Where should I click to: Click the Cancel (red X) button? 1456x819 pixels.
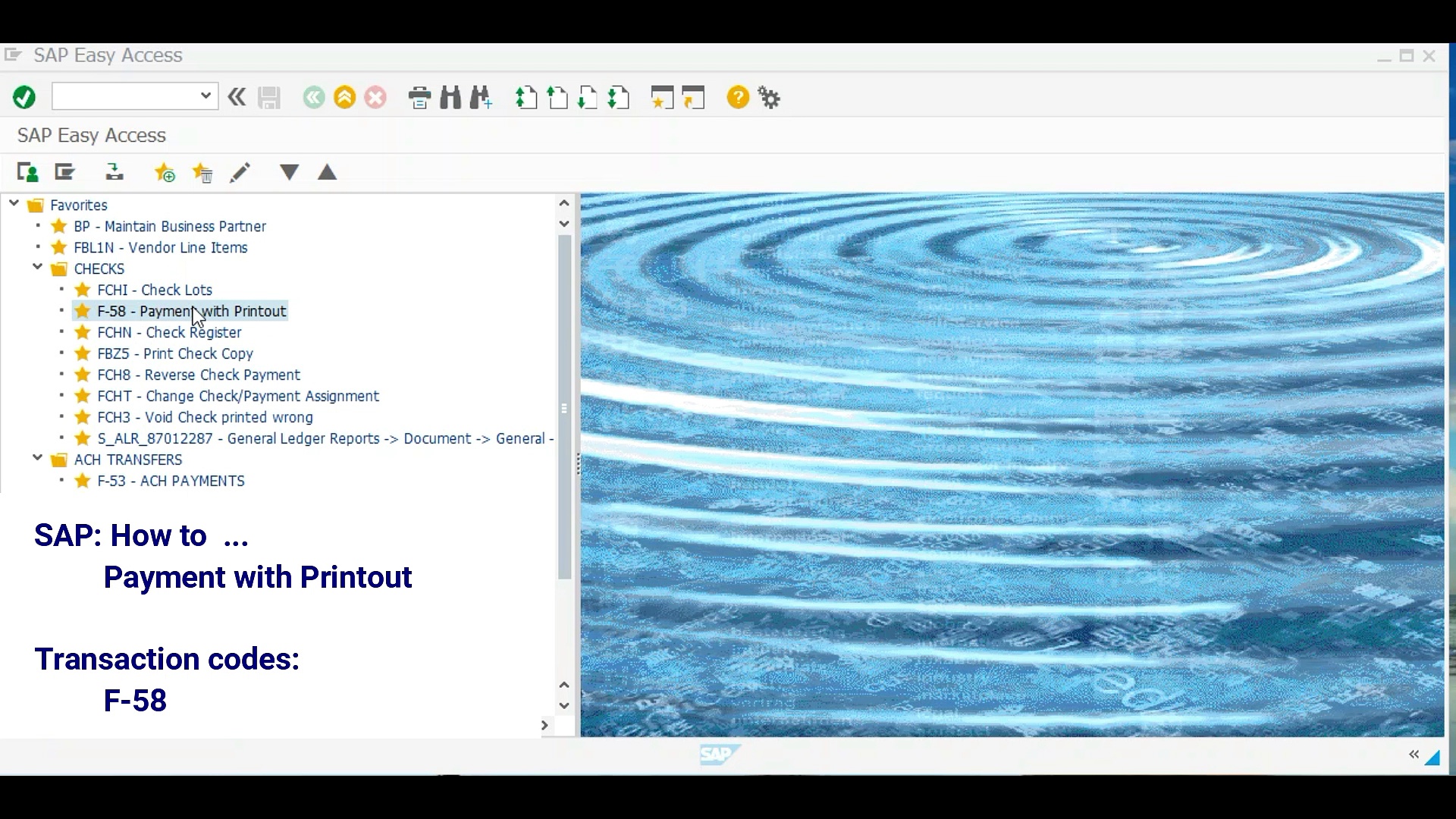(375, 97)
